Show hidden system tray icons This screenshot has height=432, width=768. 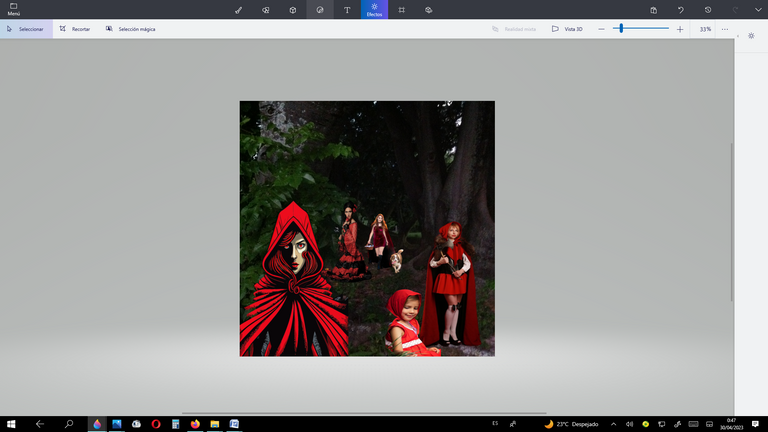coord(613,424)
